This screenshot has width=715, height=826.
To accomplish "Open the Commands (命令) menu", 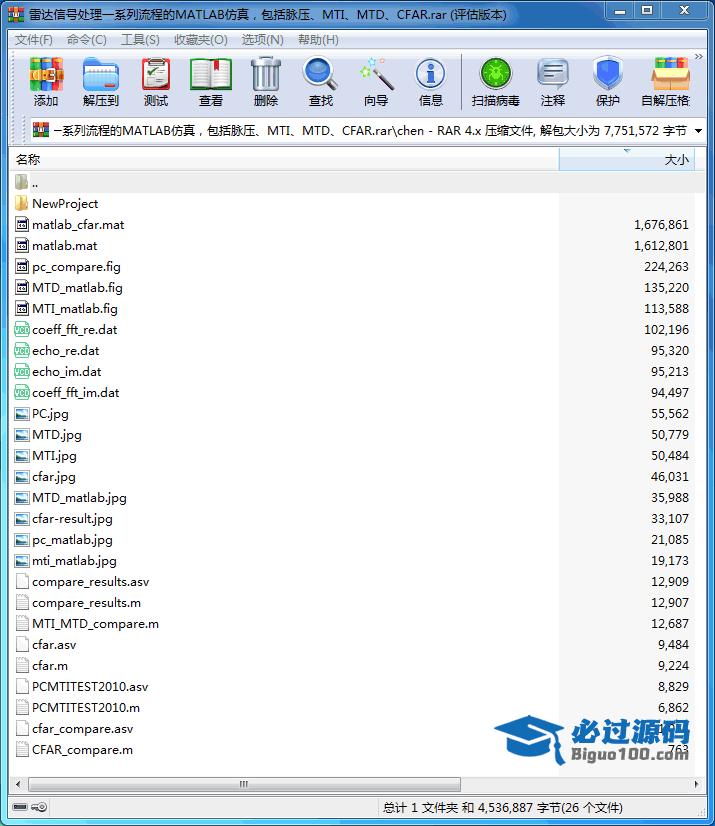I will 86,40.
